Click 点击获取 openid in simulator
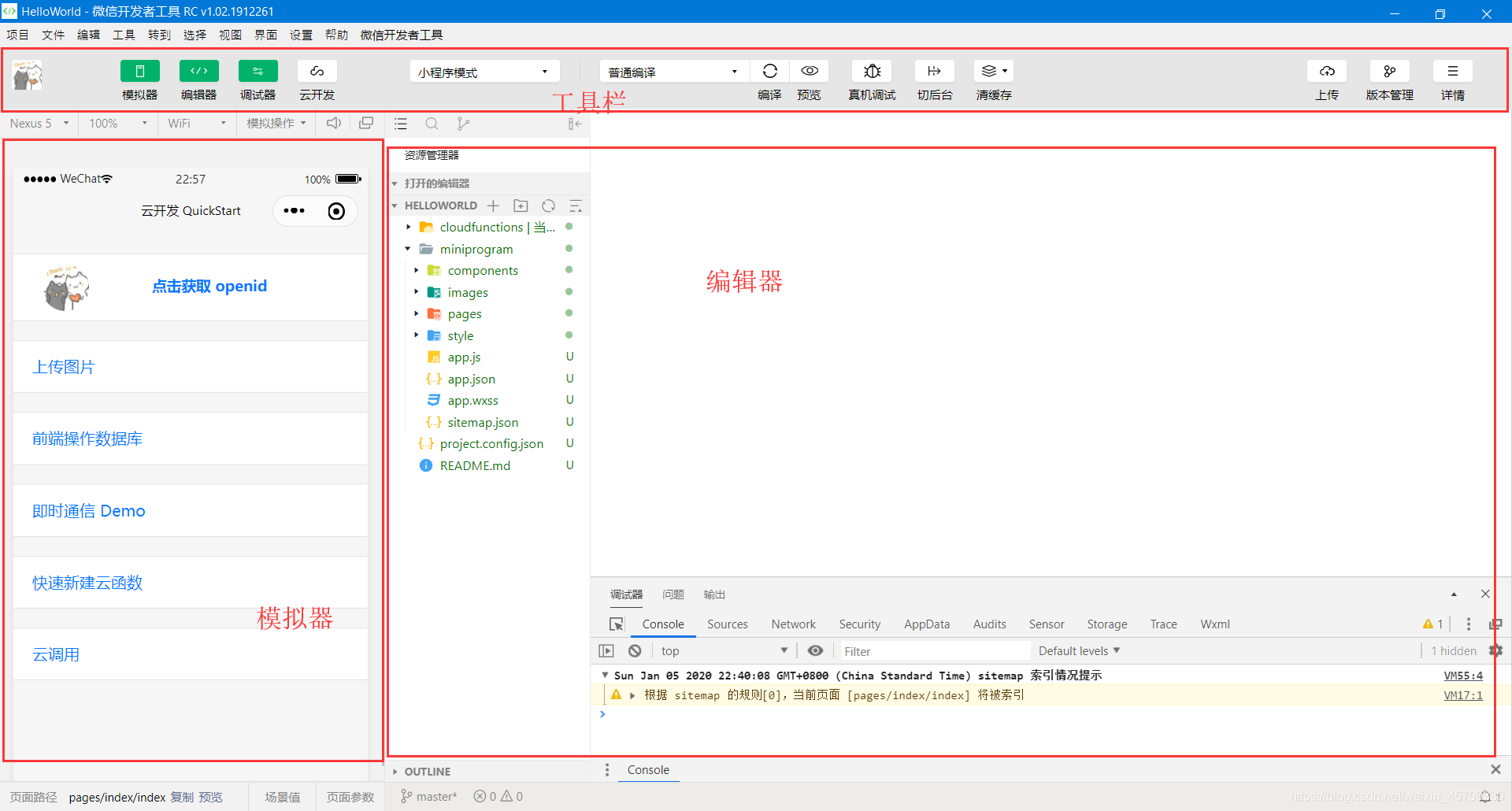1512x811 pixels. (x=209, y=286)
